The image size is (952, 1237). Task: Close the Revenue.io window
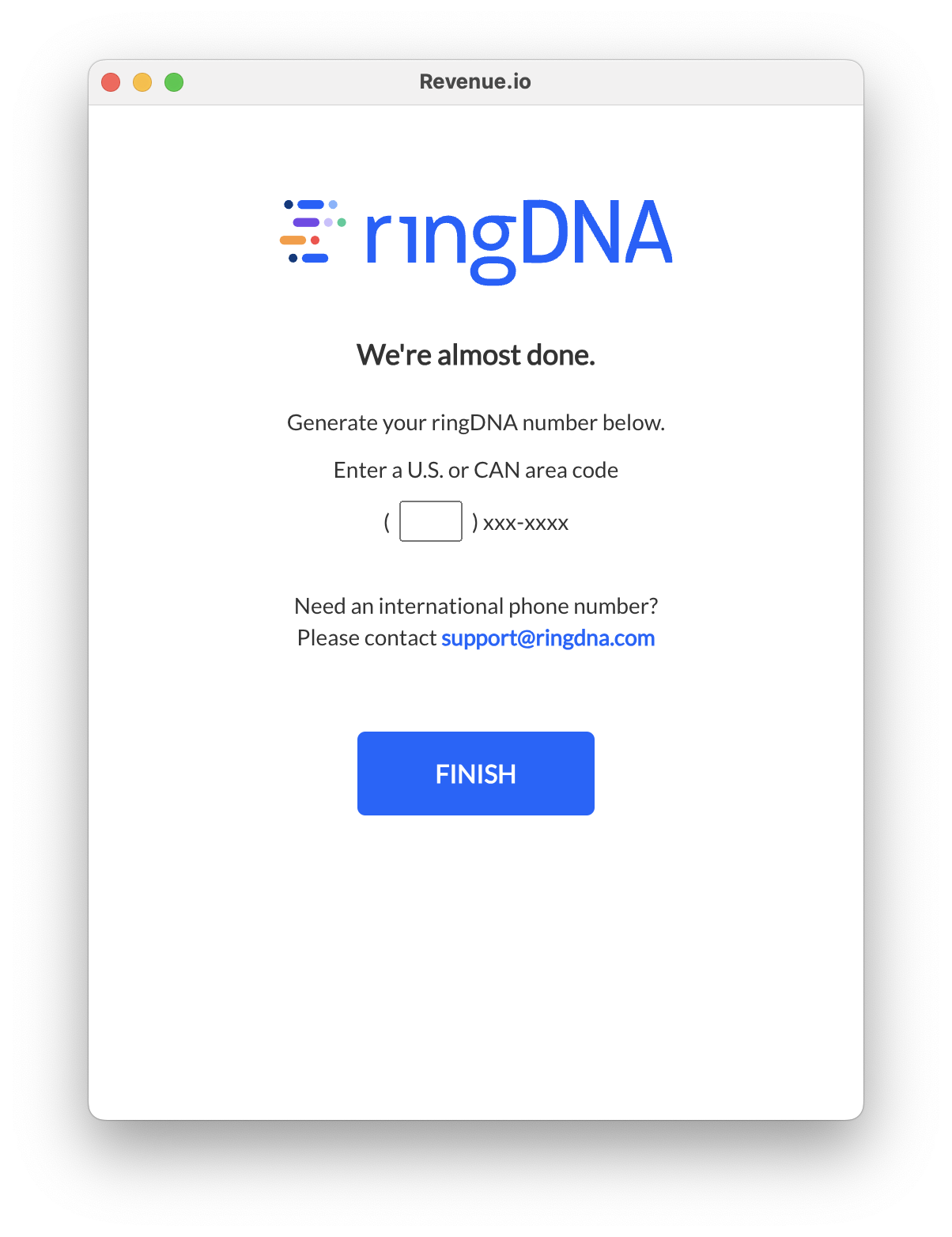[x=111, y=82]
